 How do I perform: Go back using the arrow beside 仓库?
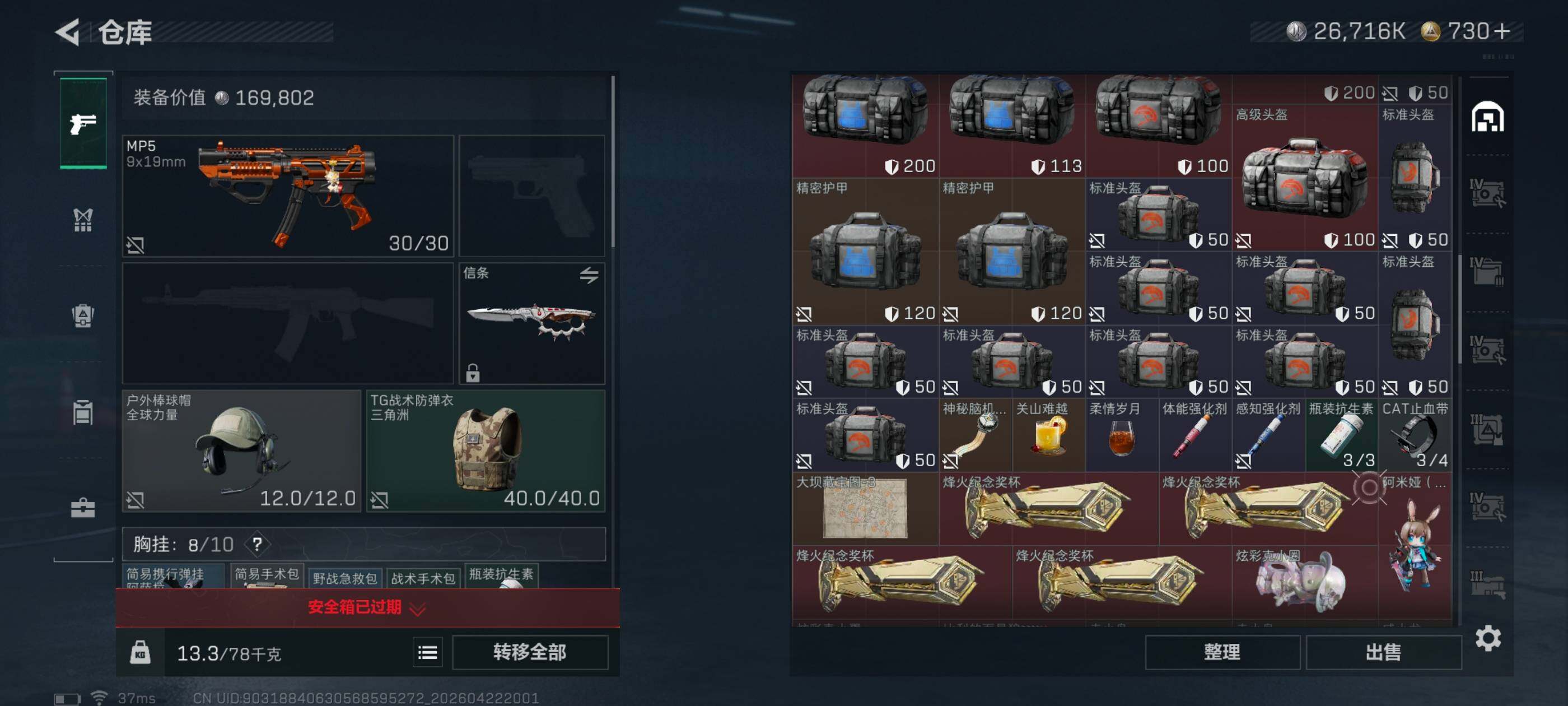pos(68,32)
